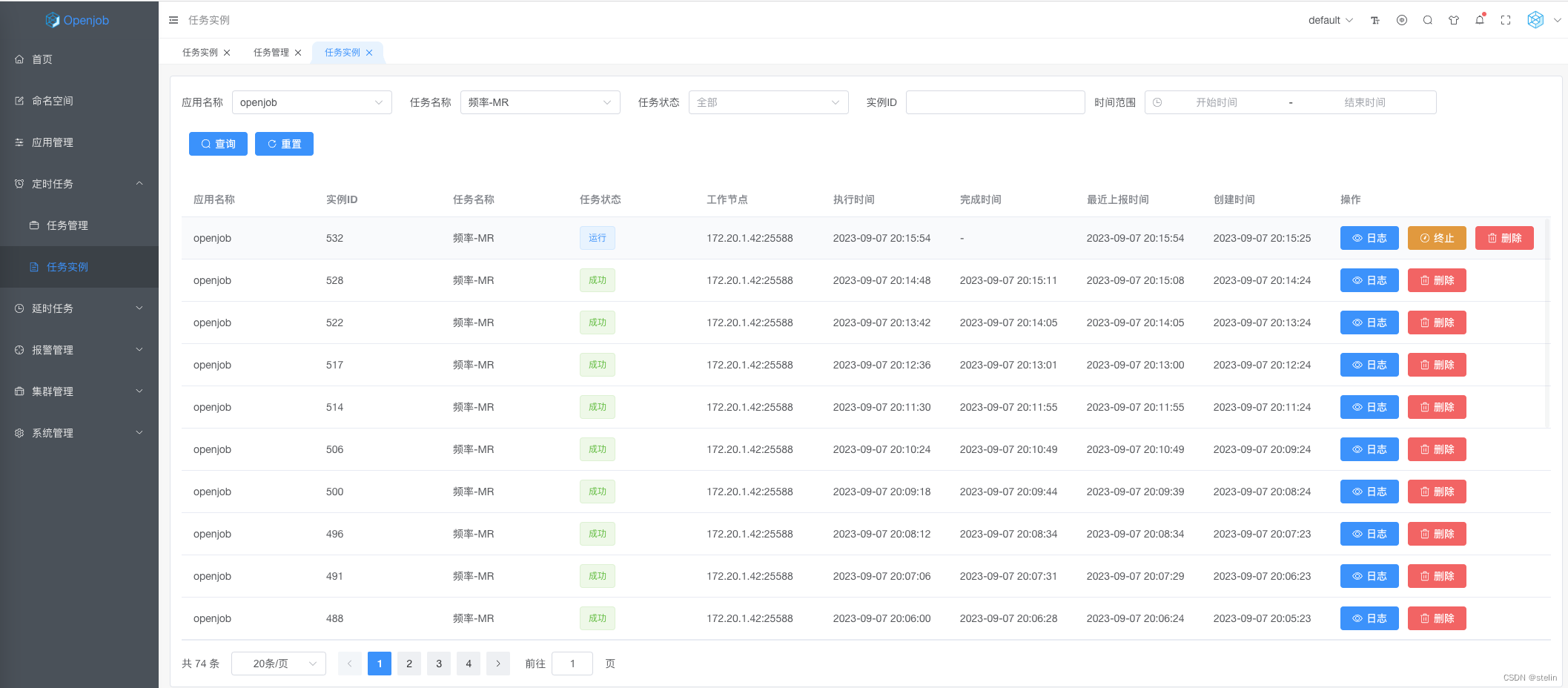Delete instance 522

point(1437,322)
